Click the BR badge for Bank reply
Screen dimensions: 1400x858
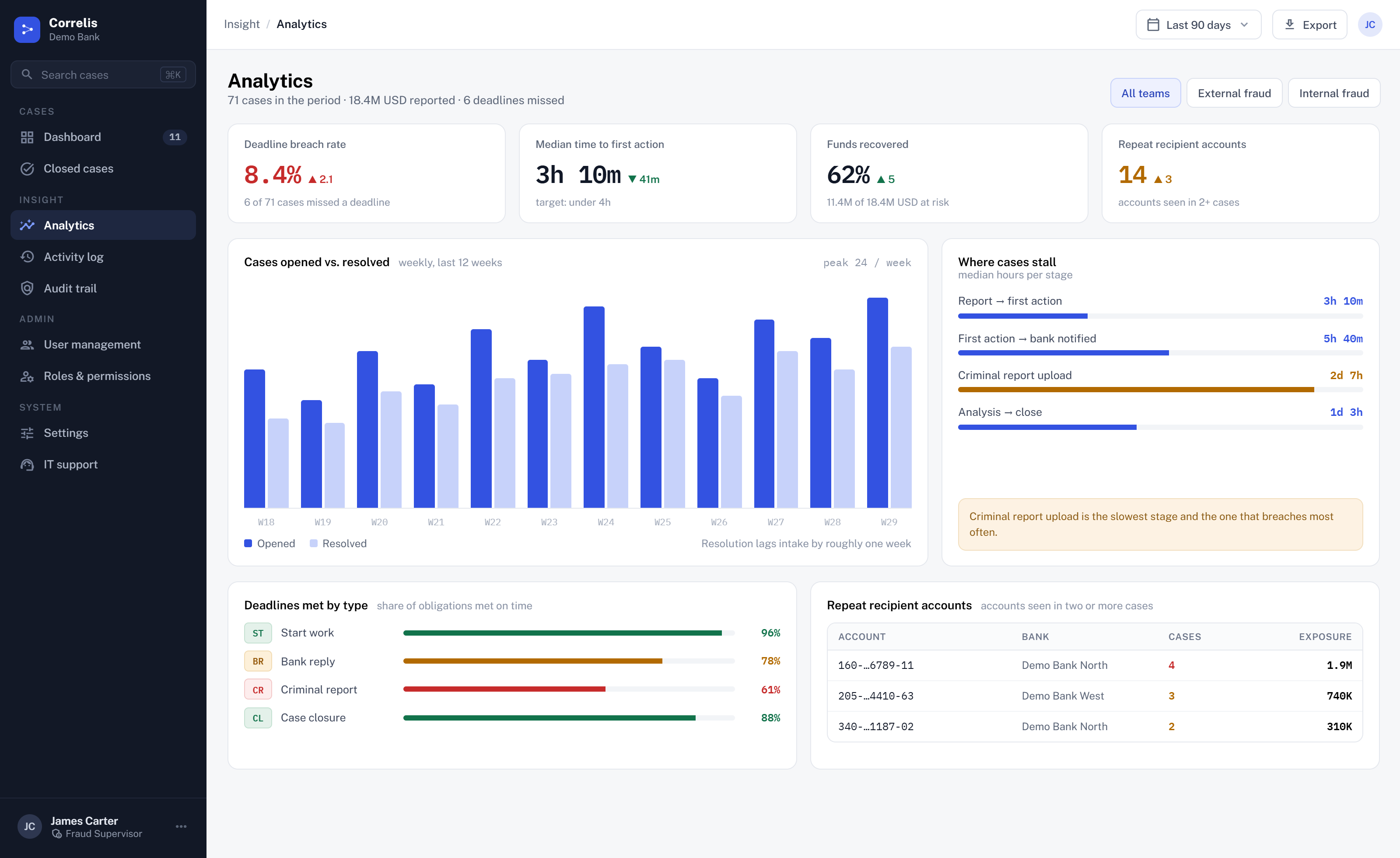(258, 661)
